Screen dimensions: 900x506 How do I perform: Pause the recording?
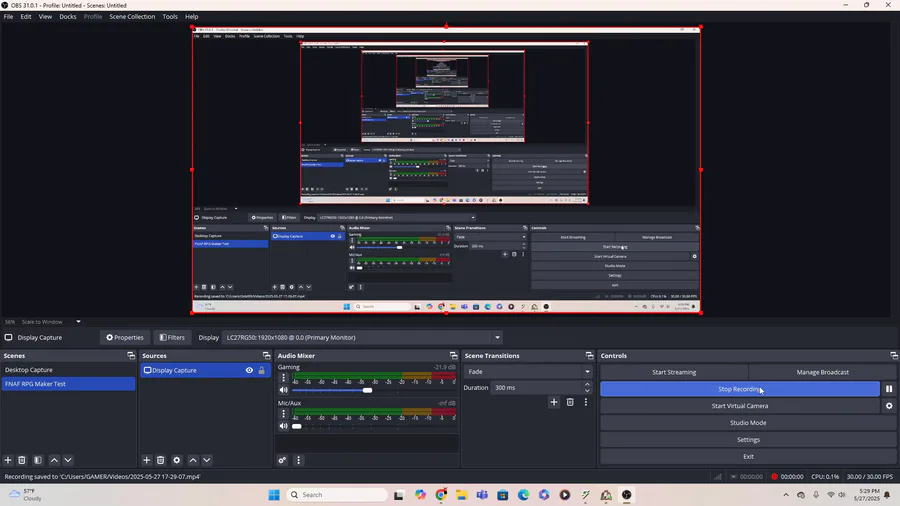pos(889,389)
